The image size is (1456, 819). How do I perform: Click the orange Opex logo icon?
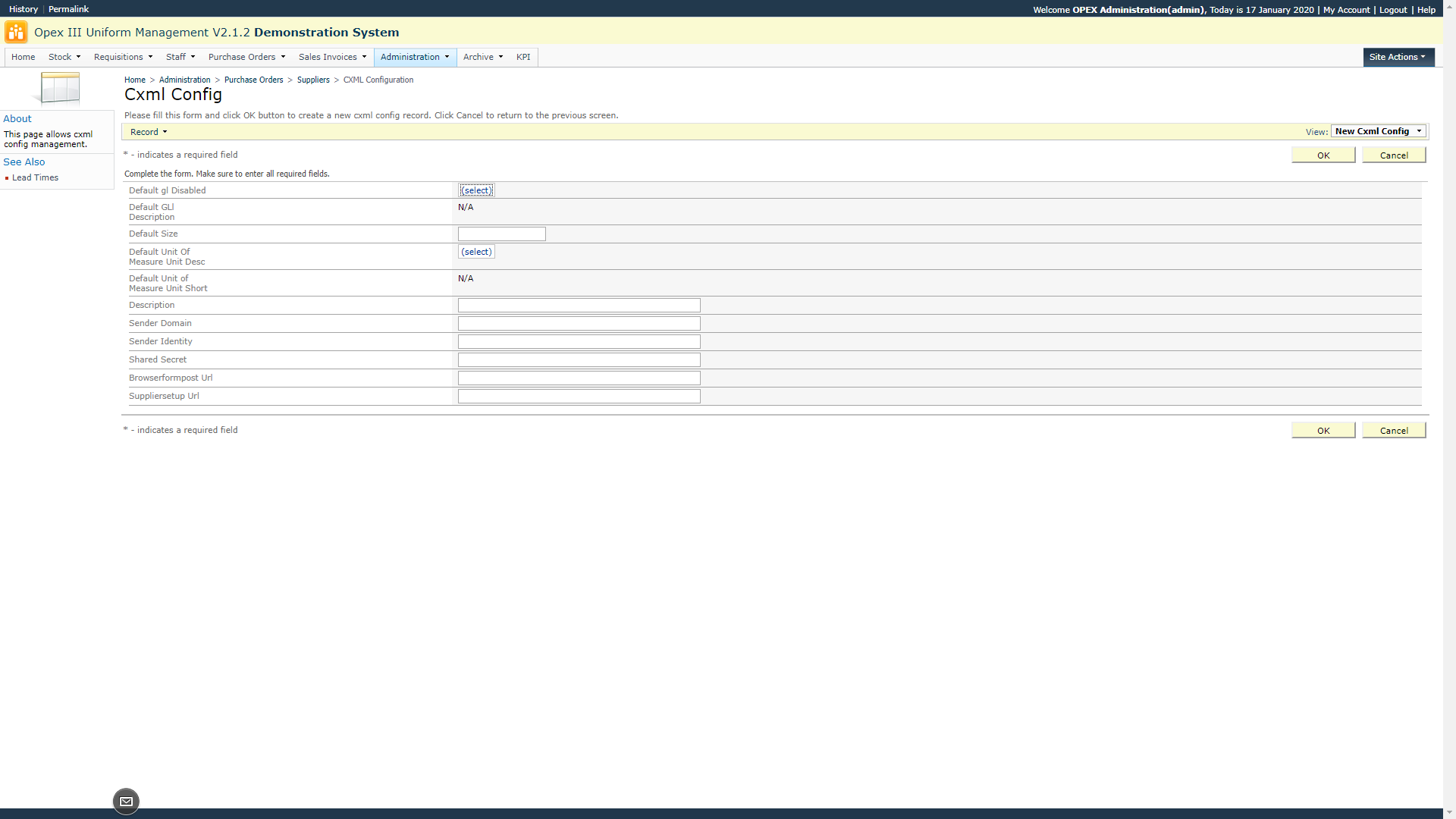[16, 33]
